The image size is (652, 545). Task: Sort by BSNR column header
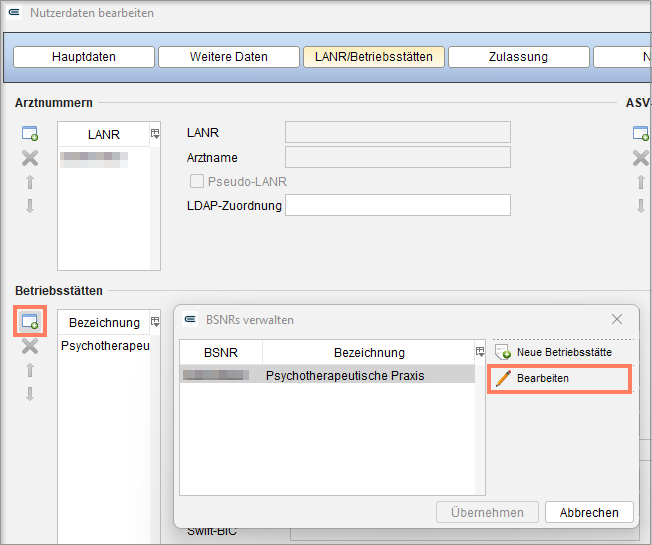tap(221, 353)
